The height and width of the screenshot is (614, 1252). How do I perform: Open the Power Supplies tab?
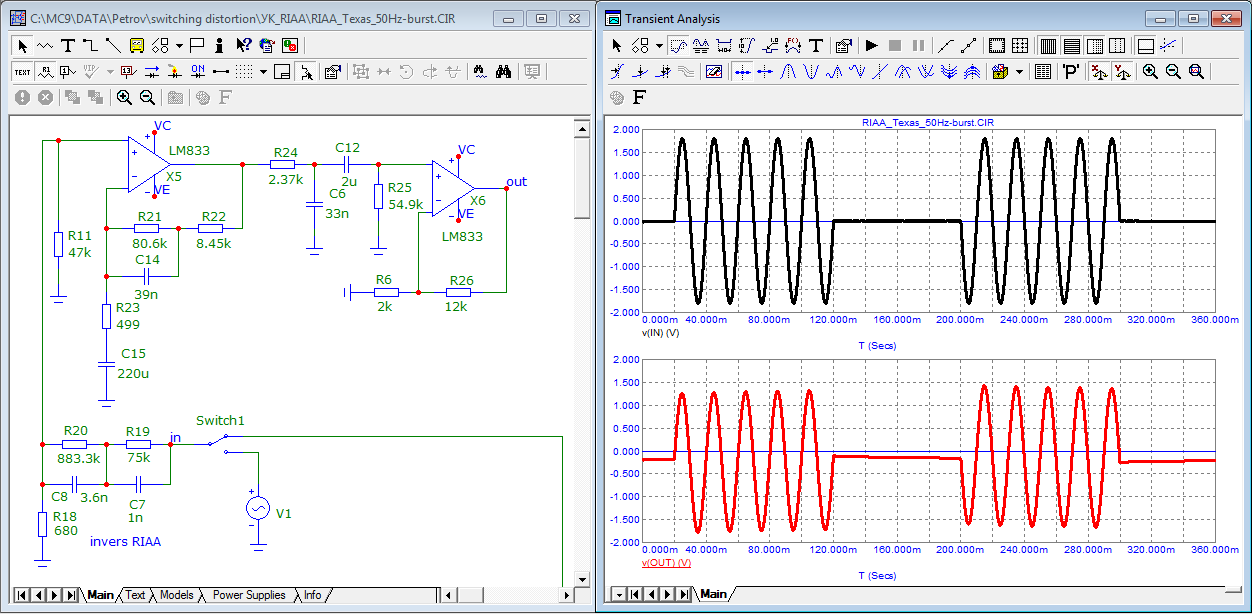point(248,595)
